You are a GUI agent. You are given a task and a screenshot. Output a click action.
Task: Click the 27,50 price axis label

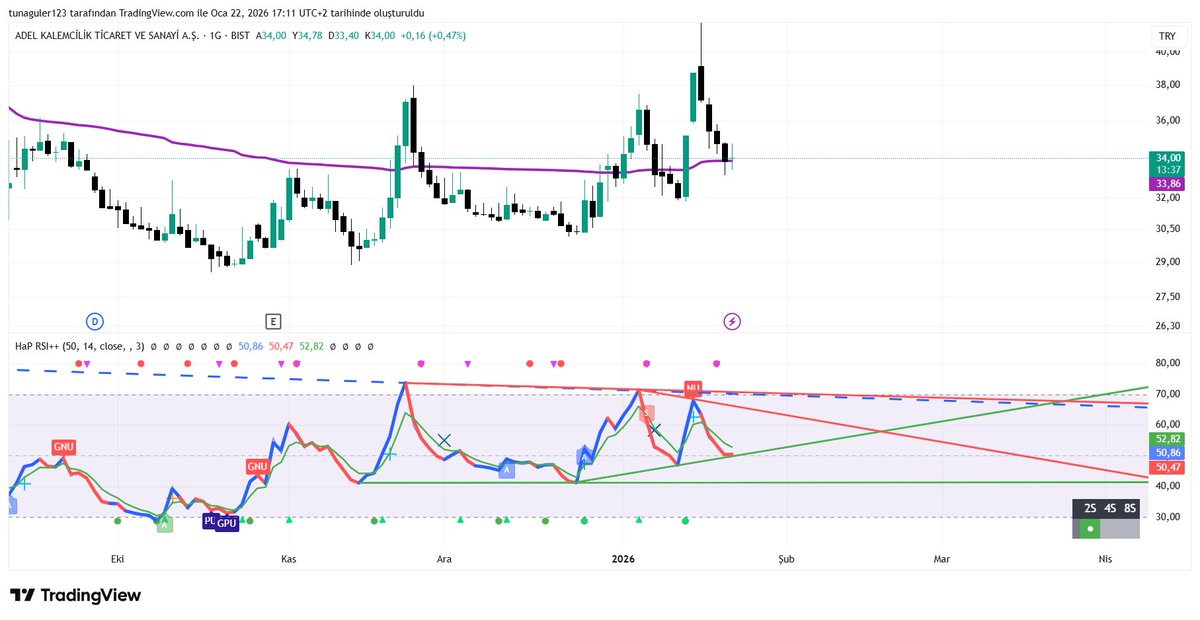(1168, 297)
